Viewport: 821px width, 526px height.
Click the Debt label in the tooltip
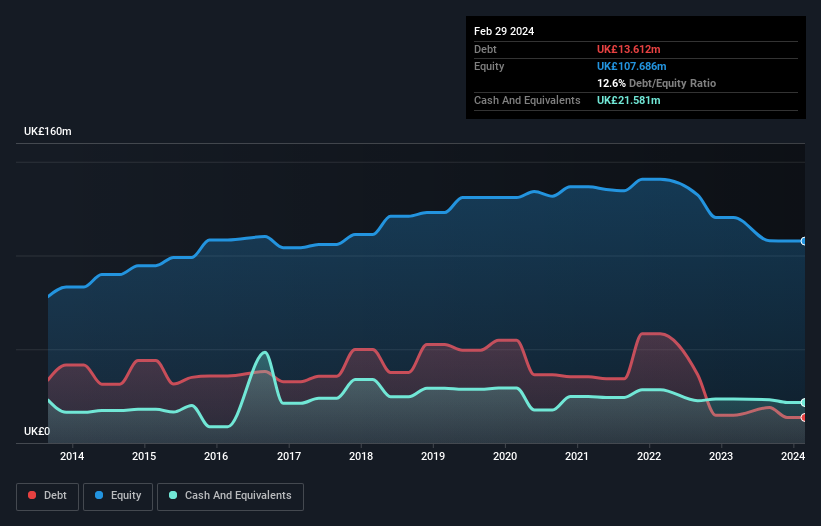coord(485,49)
